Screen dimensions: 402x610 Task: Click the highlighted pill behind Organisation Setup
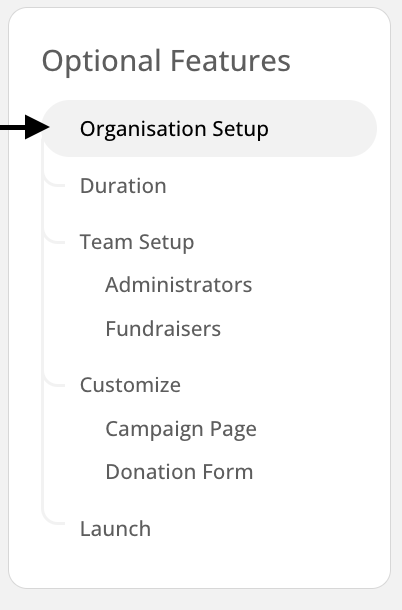tap(209, 129)
